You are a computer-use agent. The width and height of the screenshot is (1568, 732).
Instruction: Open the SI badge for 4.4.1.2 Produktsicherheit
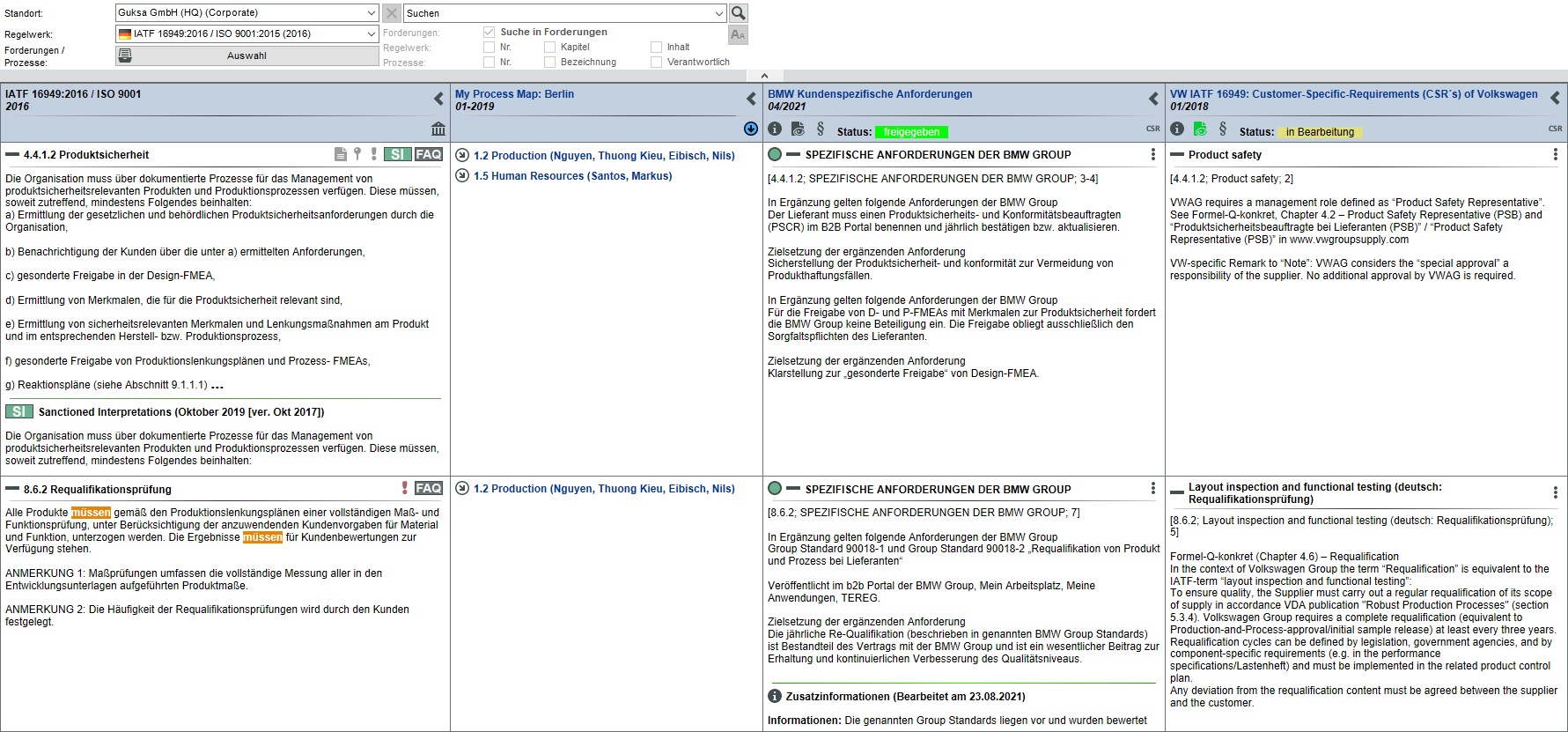397,154
